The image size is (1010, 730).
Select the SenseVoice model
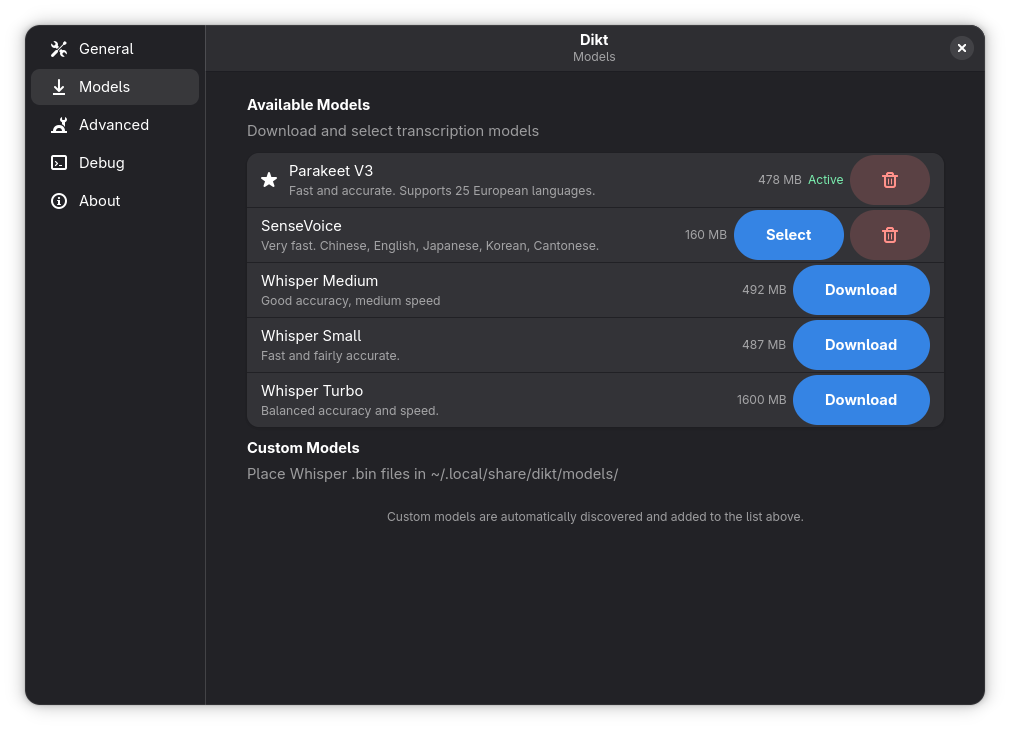788,235
